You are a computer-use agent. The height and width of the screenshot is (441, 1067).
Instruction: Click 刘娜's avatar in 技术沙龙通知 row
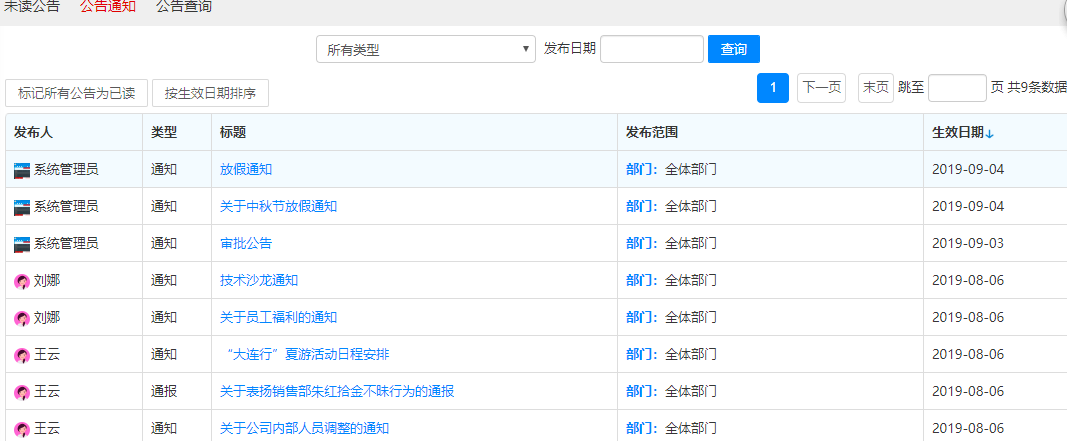pyautogui.click(x=22, y=281)
